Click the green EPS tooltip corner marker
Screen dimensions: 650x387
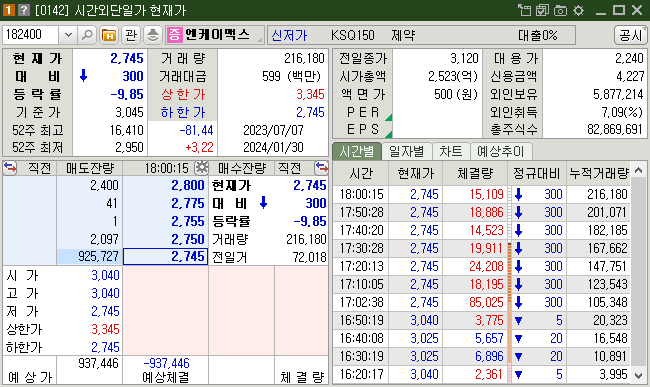click(x=389, y=134)
